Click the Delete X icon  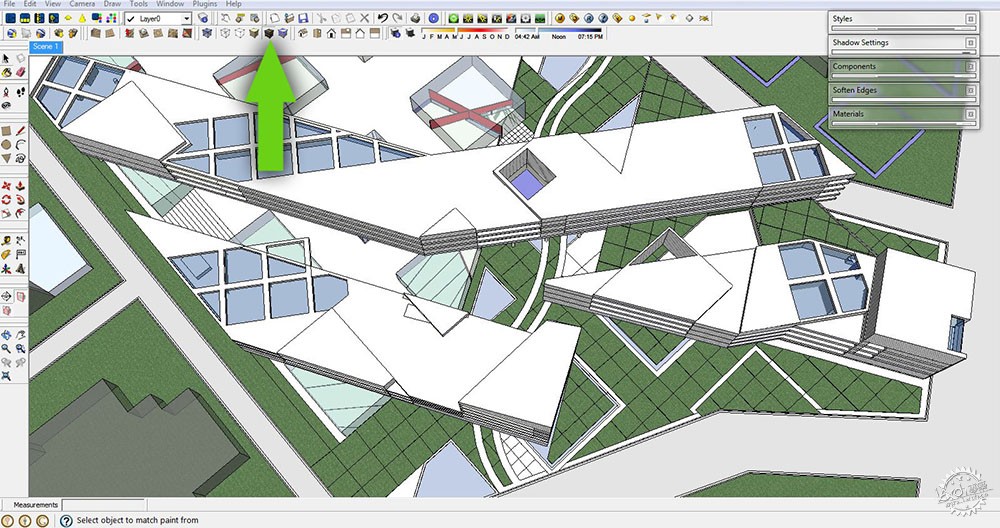[x=365, y=18]
